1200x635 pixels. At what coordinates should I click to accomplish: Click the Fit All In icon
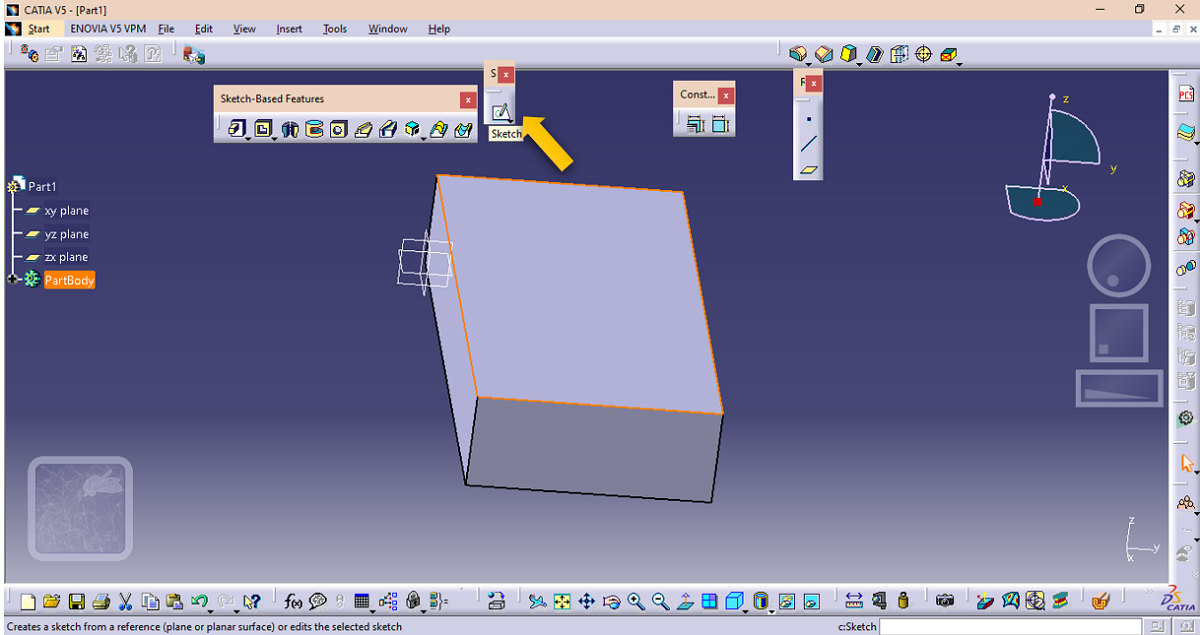pos(562,601)
